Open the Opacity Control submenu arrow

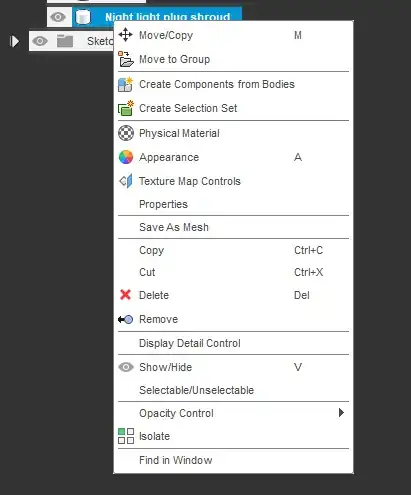coord(341,413)
